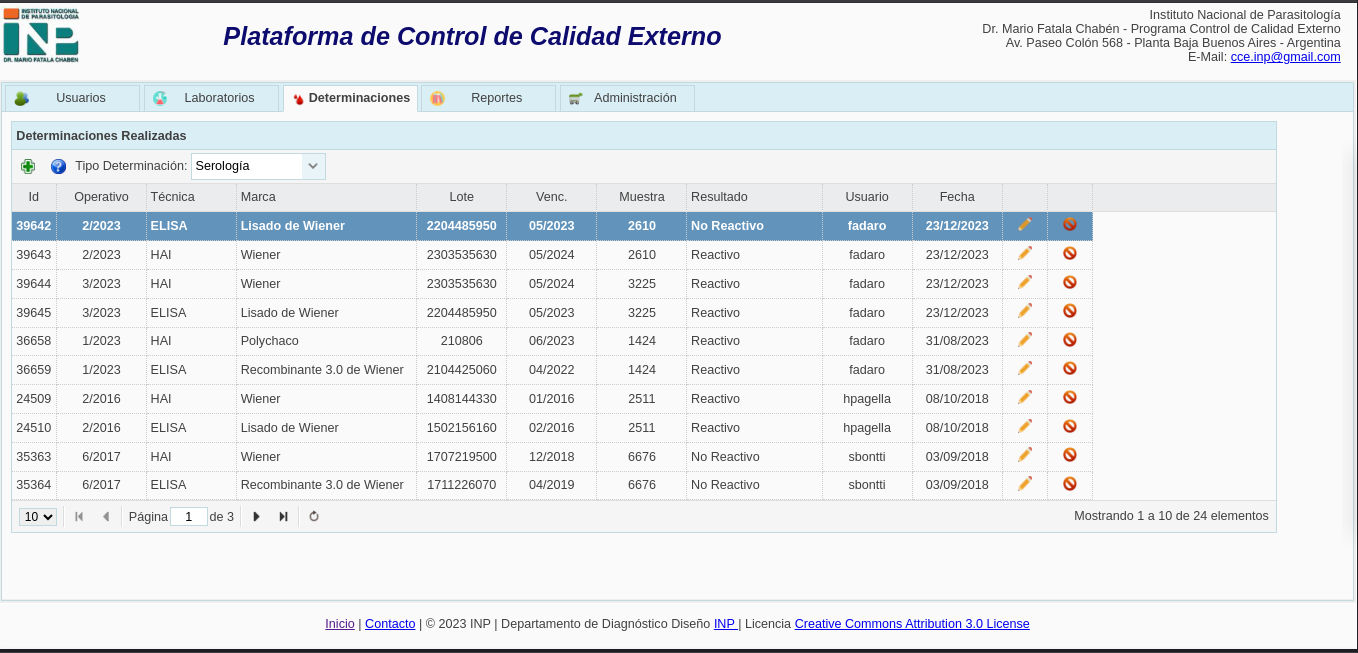Click the green add determination icon
This screenshot has width=1358, height=653.
(28, 166)
